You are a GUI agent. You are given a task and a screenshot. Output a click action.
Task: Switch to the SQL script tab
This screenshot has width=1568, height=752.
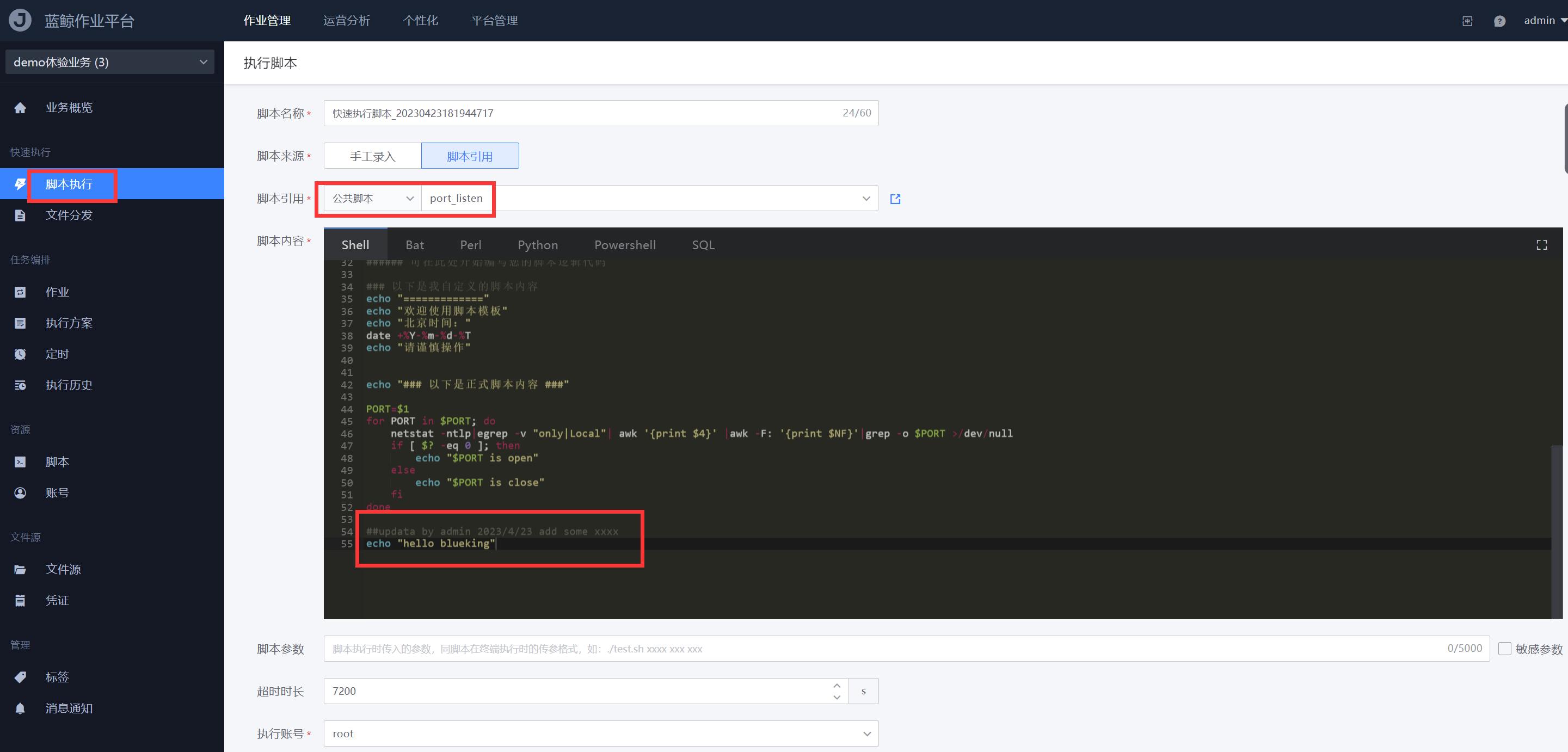click(x=703, y=244)
